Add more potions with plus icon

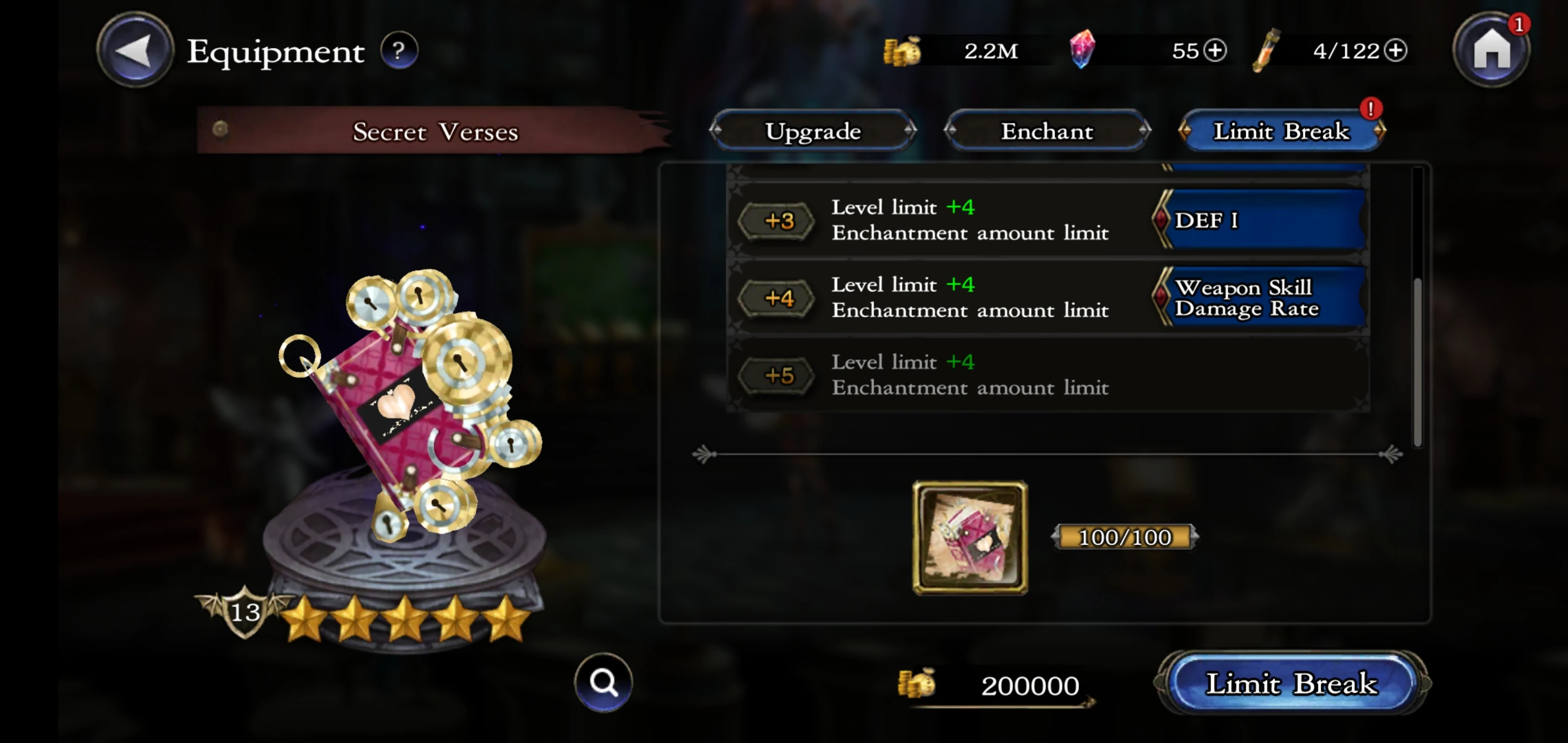(x=1395, y=50)
